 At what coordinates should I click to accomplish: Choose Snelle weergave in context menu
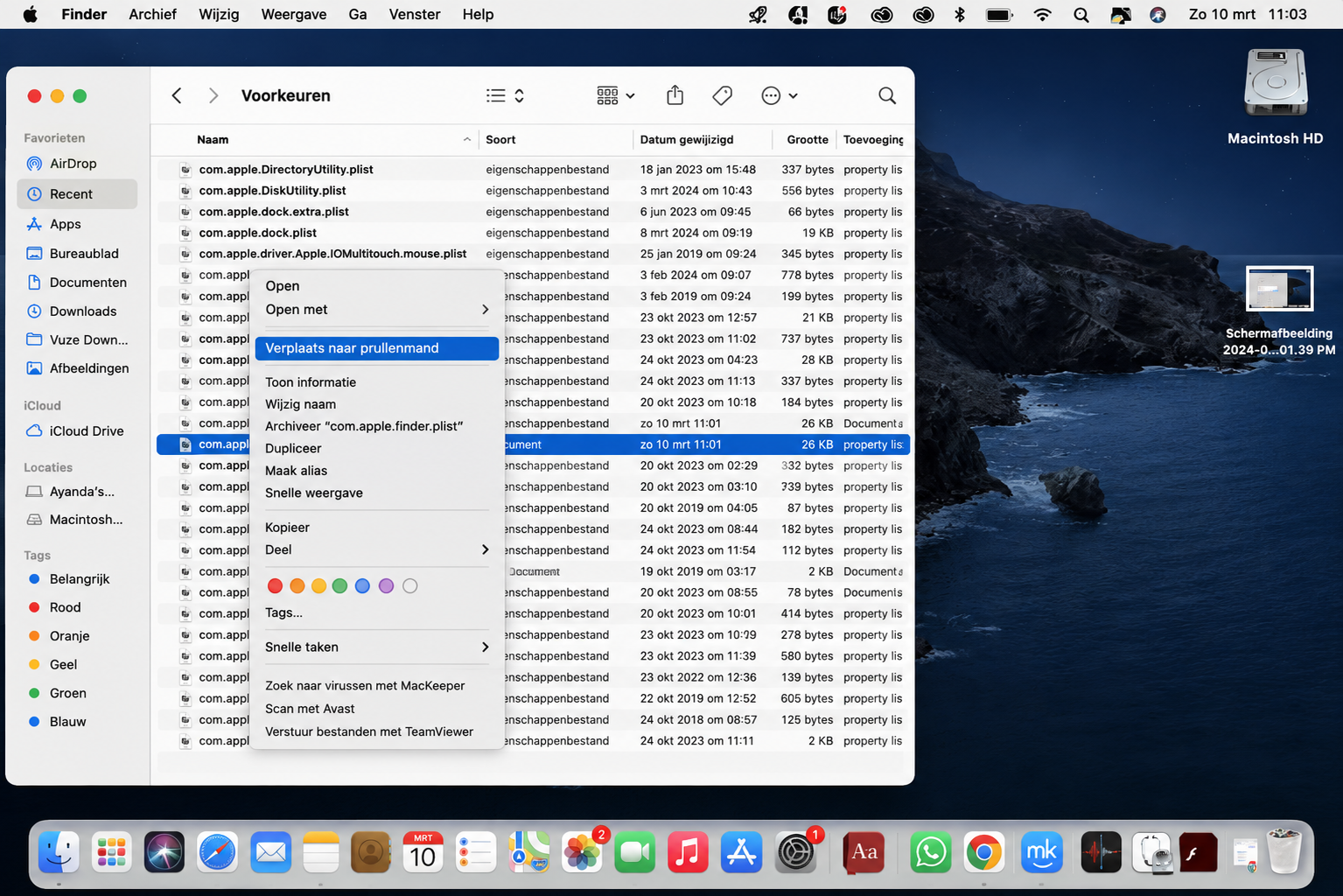377,493
